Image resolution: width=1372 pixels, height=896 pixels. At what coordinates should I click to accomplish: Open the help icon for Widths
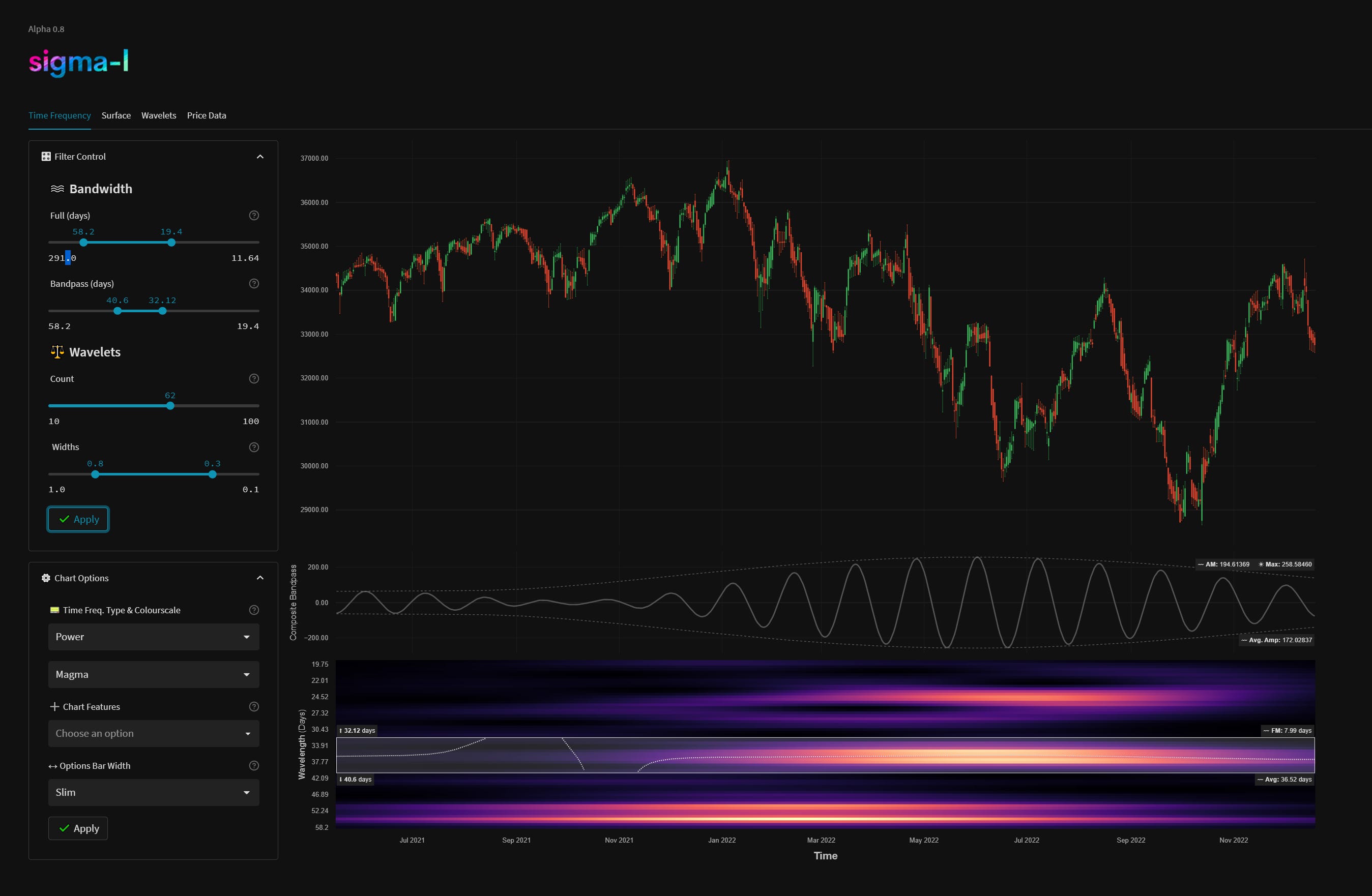pyautogui.click(x=254, y=447)
